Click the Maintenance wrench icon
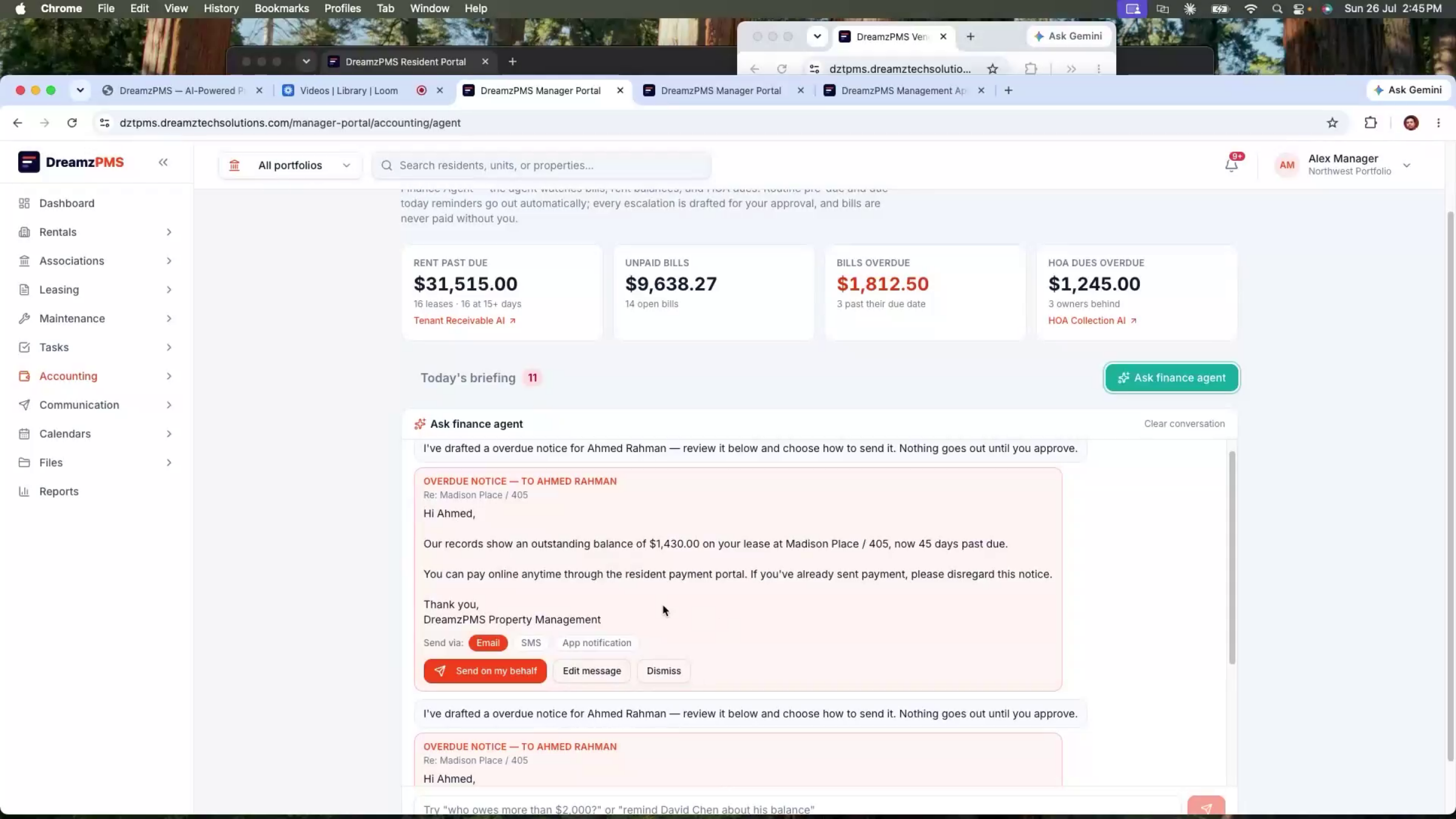1456x819 pixels. [24, 318]
